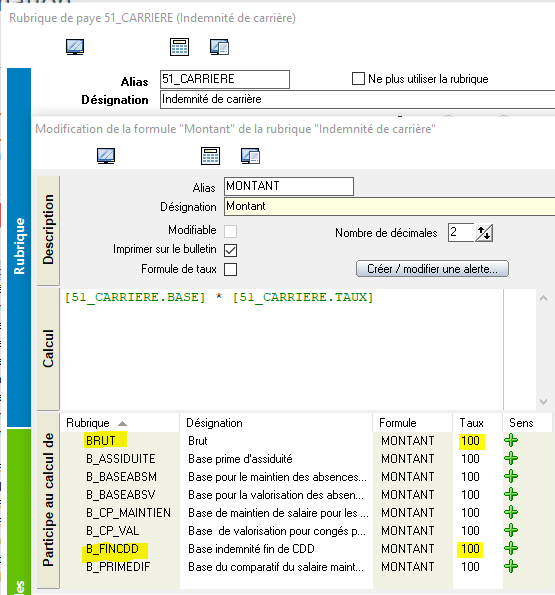Click the green plus icon in the B_CP_VAL row
Image resolution: width=555 pixels, height=595 pixels.
[x=511, y=530]
